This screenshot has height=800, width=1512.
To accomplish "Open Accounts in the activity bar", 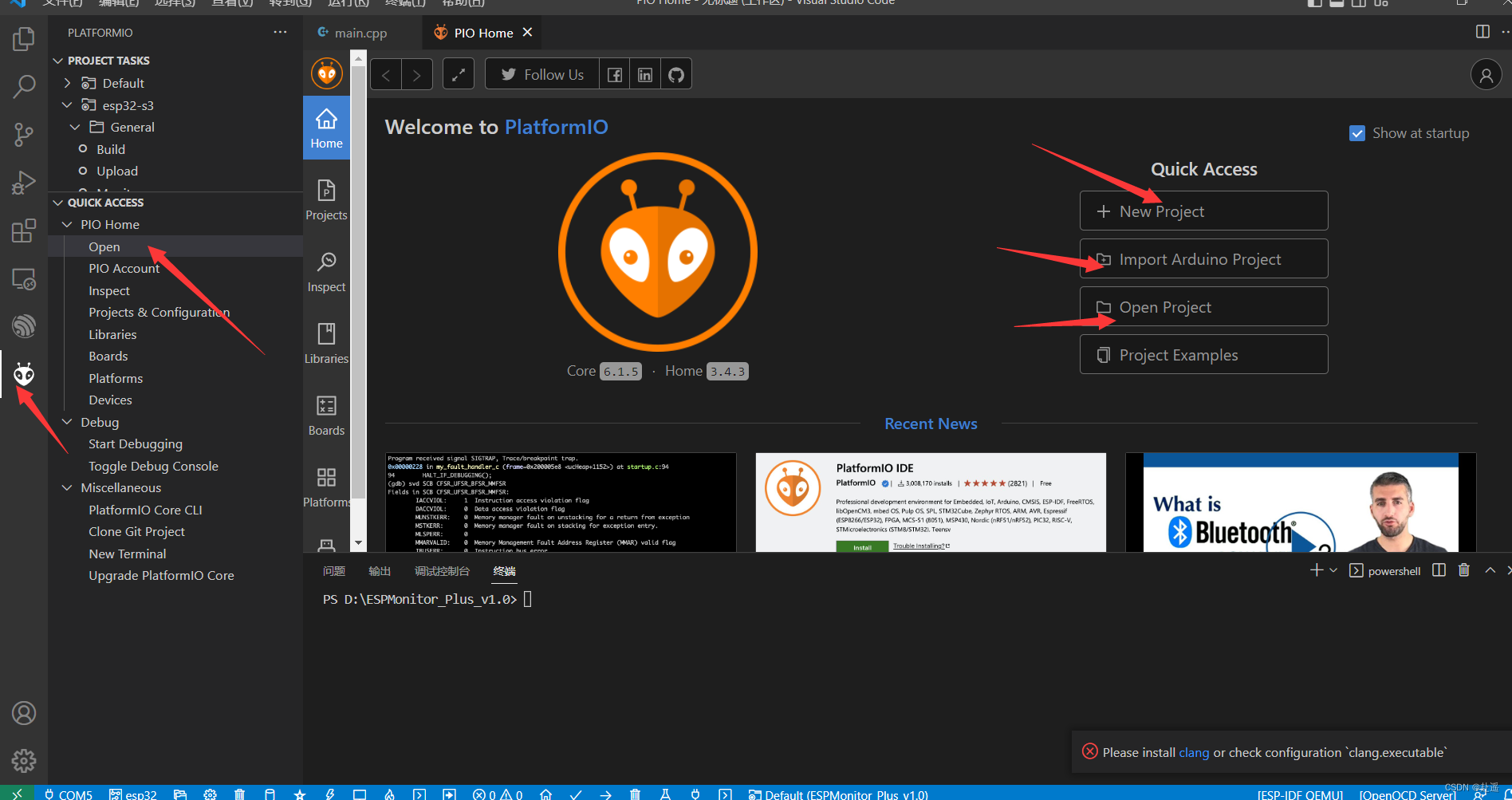I will 24,713.
